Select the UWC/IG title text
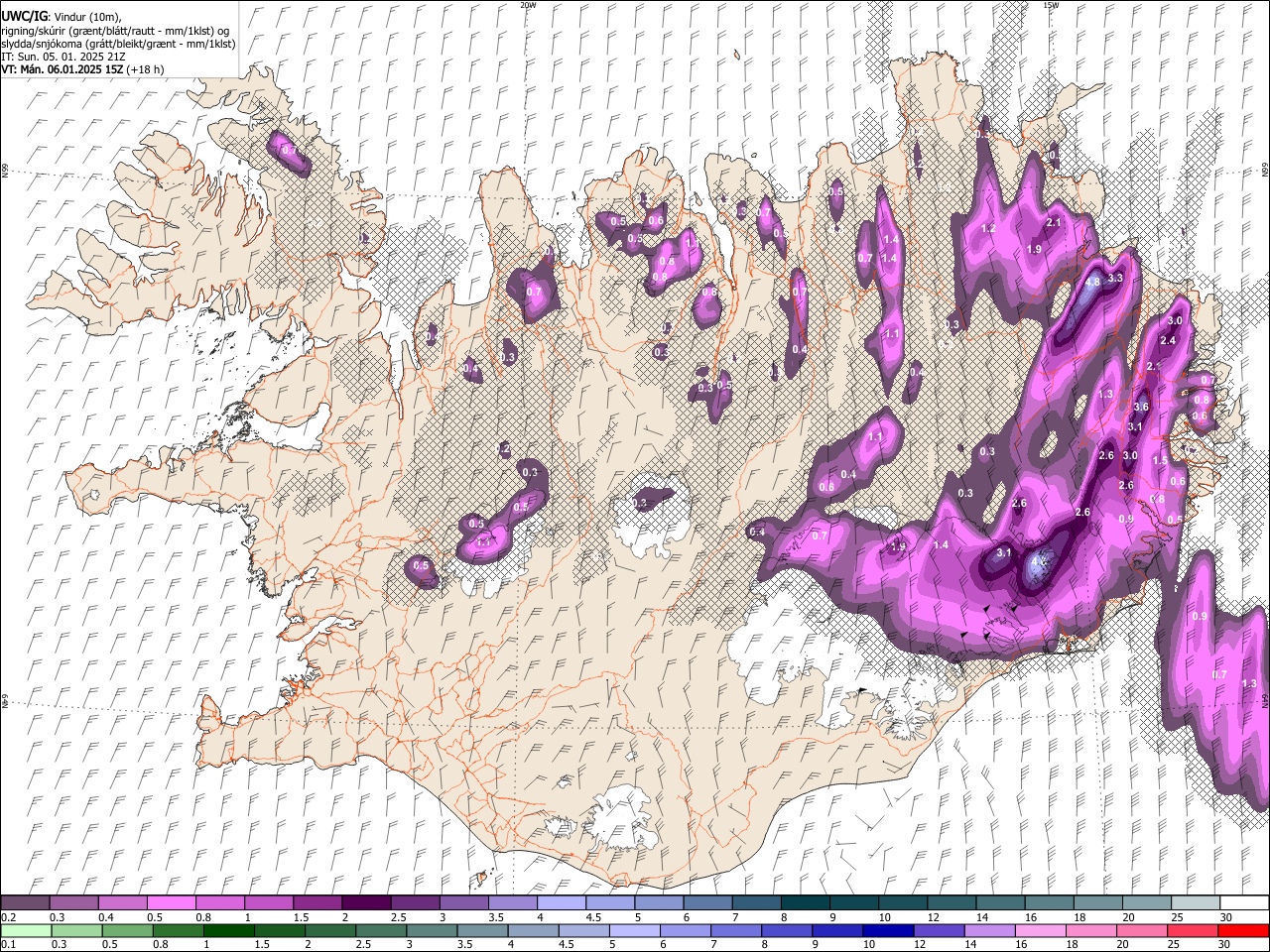 click(x=24, y=17)
